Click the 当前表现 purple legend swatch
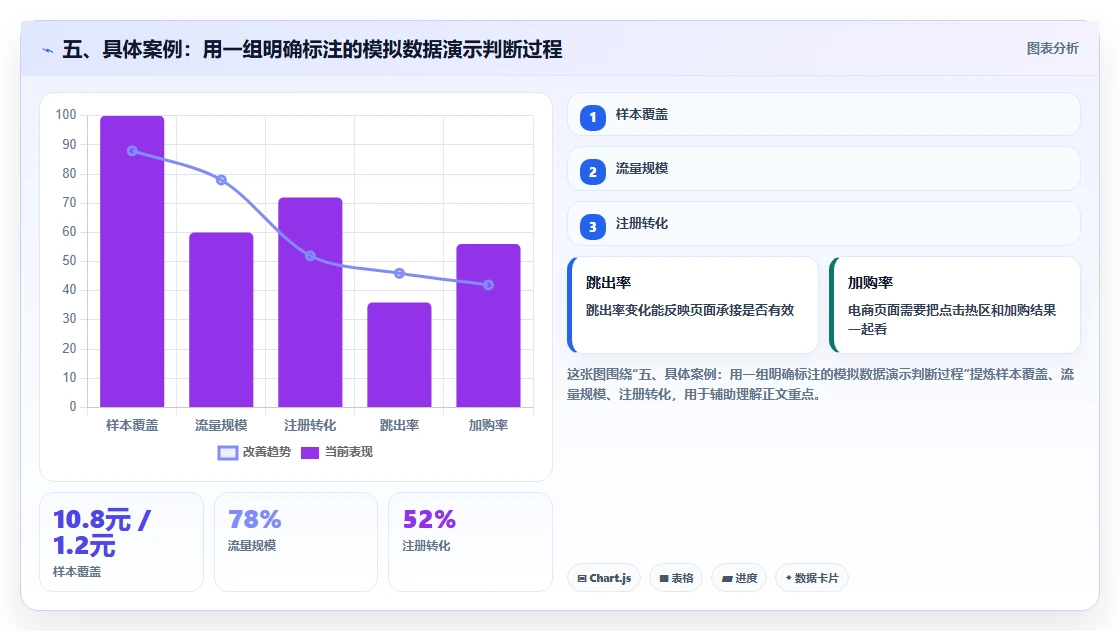The height and width of the screenshot is (631, 1120). 310,453
